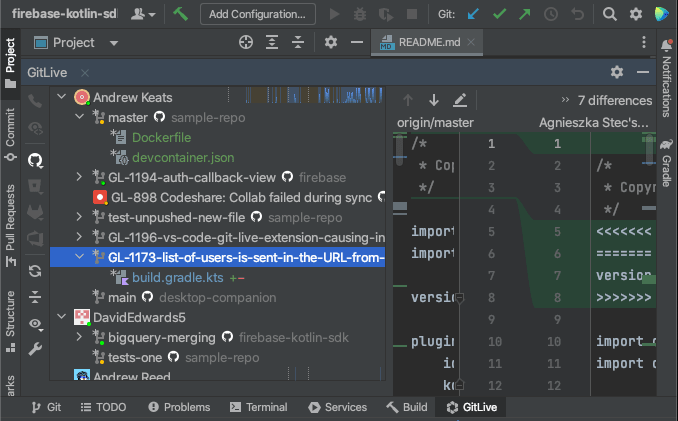The width and height of the screenshot is (678, 421).
Task: Click the Debug bug icon
Action: pos(359,14)
